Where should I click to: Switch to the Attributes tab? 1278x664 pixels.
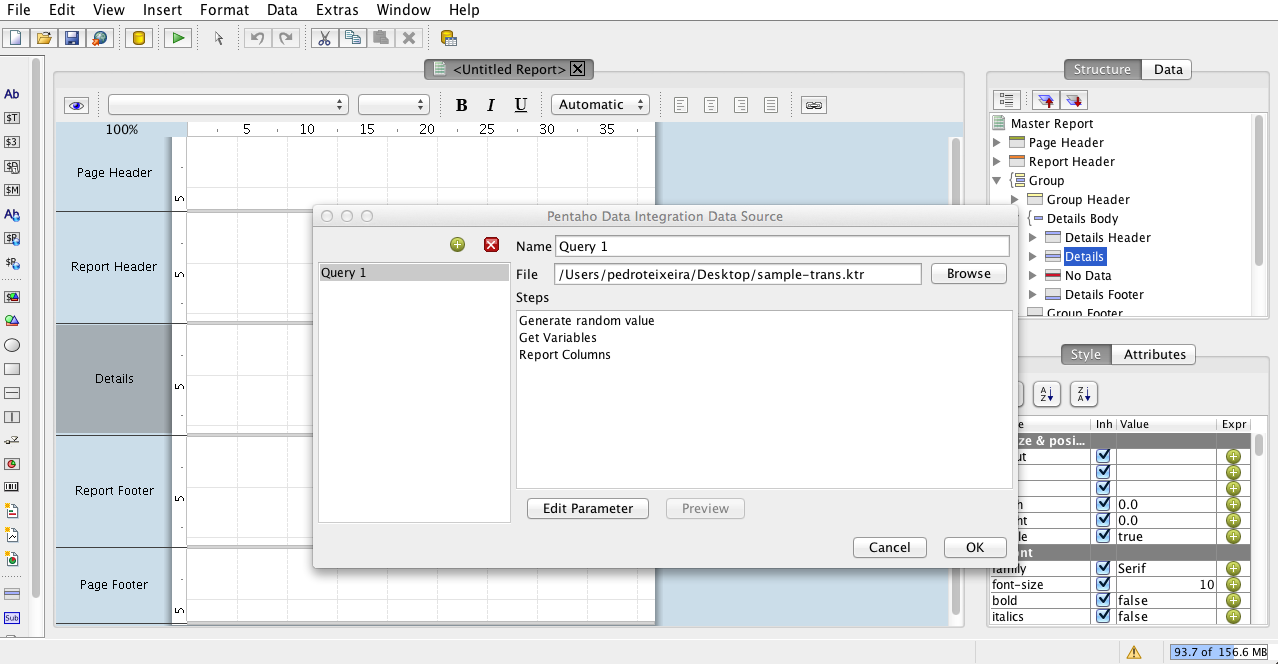point(1154,355)
